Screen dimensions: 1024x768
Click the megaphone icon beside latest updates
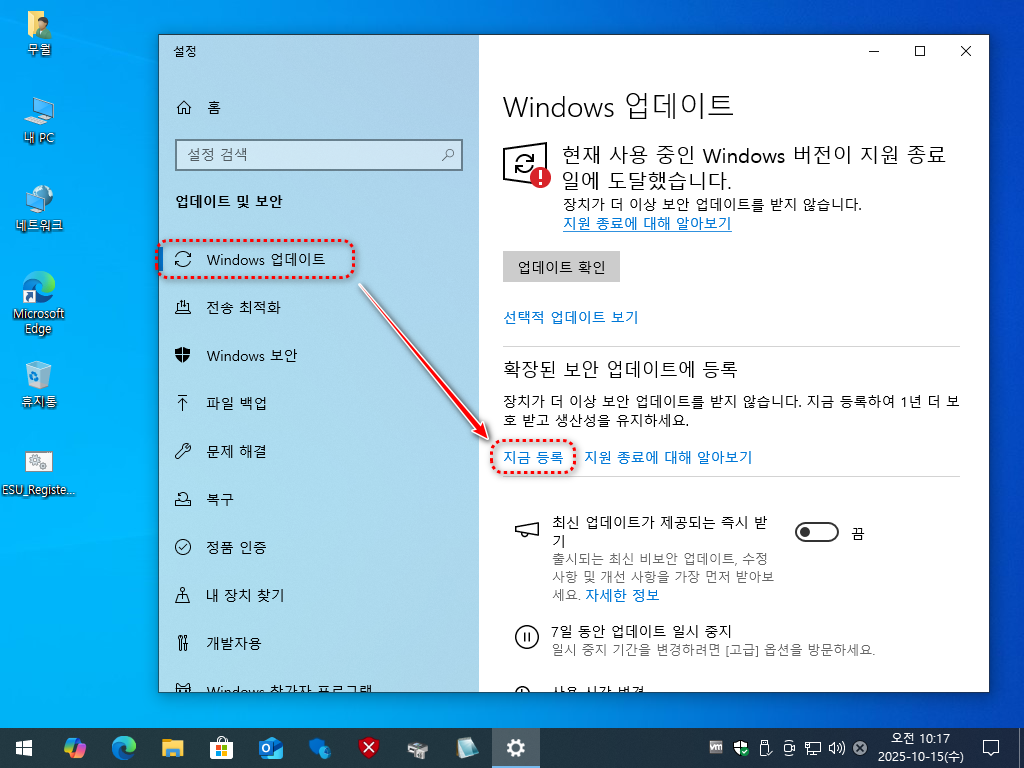coord(527,530)
